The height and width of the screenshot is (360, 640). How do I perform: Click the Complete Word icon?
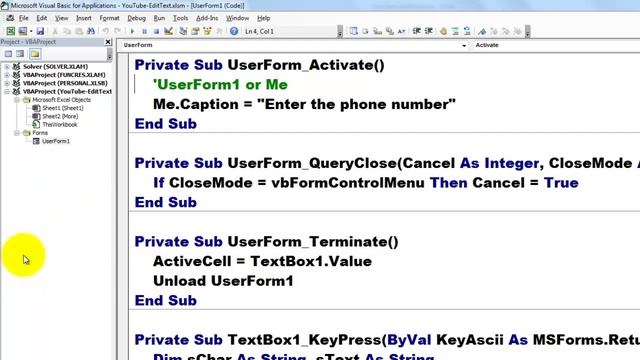(401, 31)
